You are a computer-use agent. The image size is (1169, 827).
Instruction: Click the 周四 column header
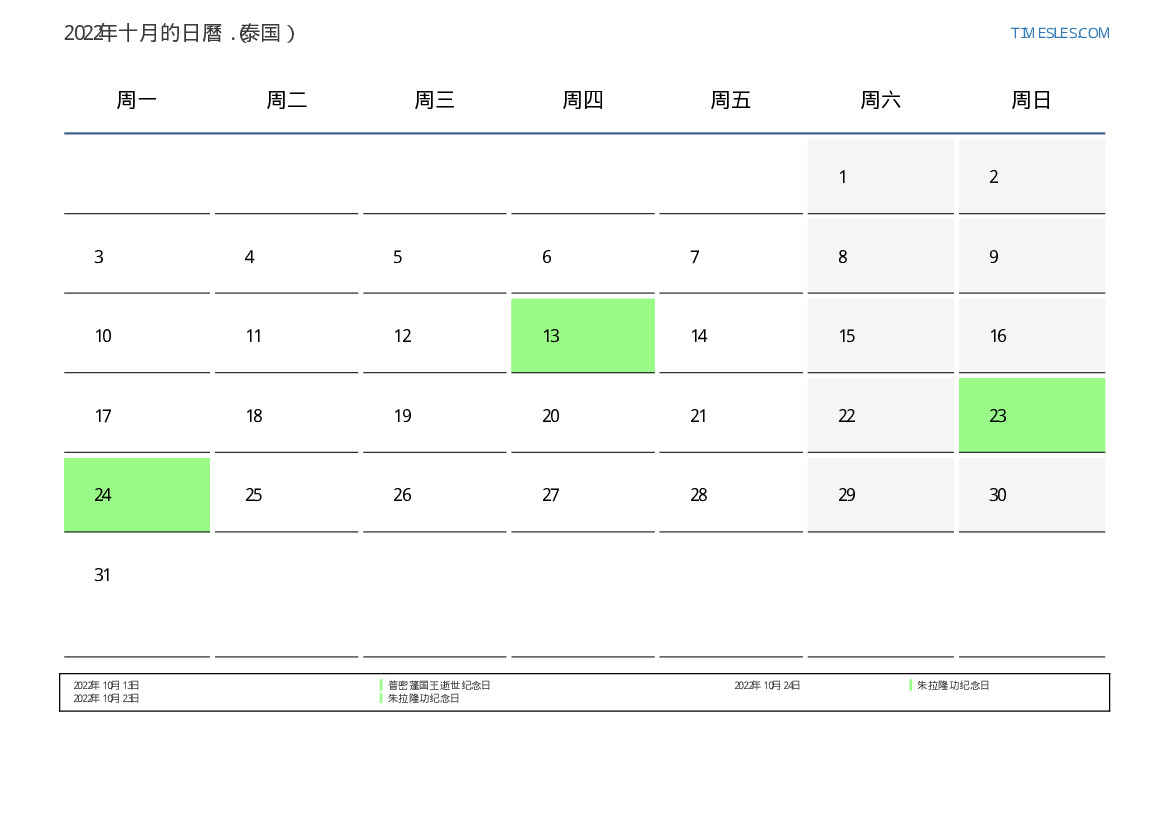(x=582, y=100)
